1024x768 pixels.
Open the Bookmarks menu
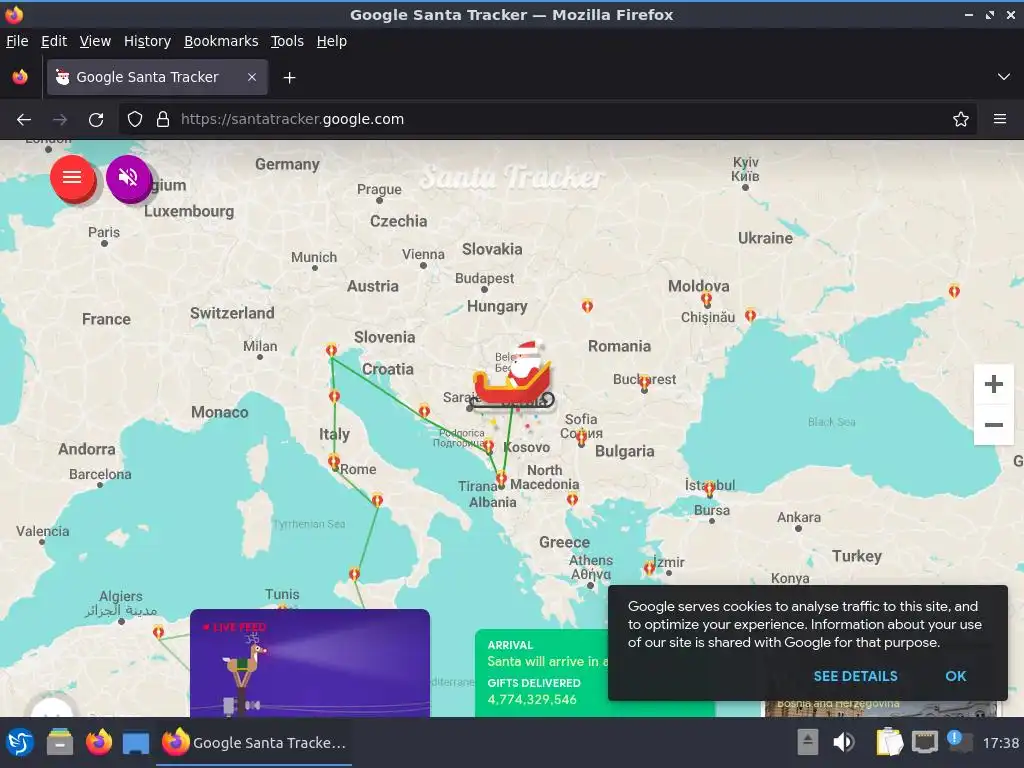(x=221, y=41)
